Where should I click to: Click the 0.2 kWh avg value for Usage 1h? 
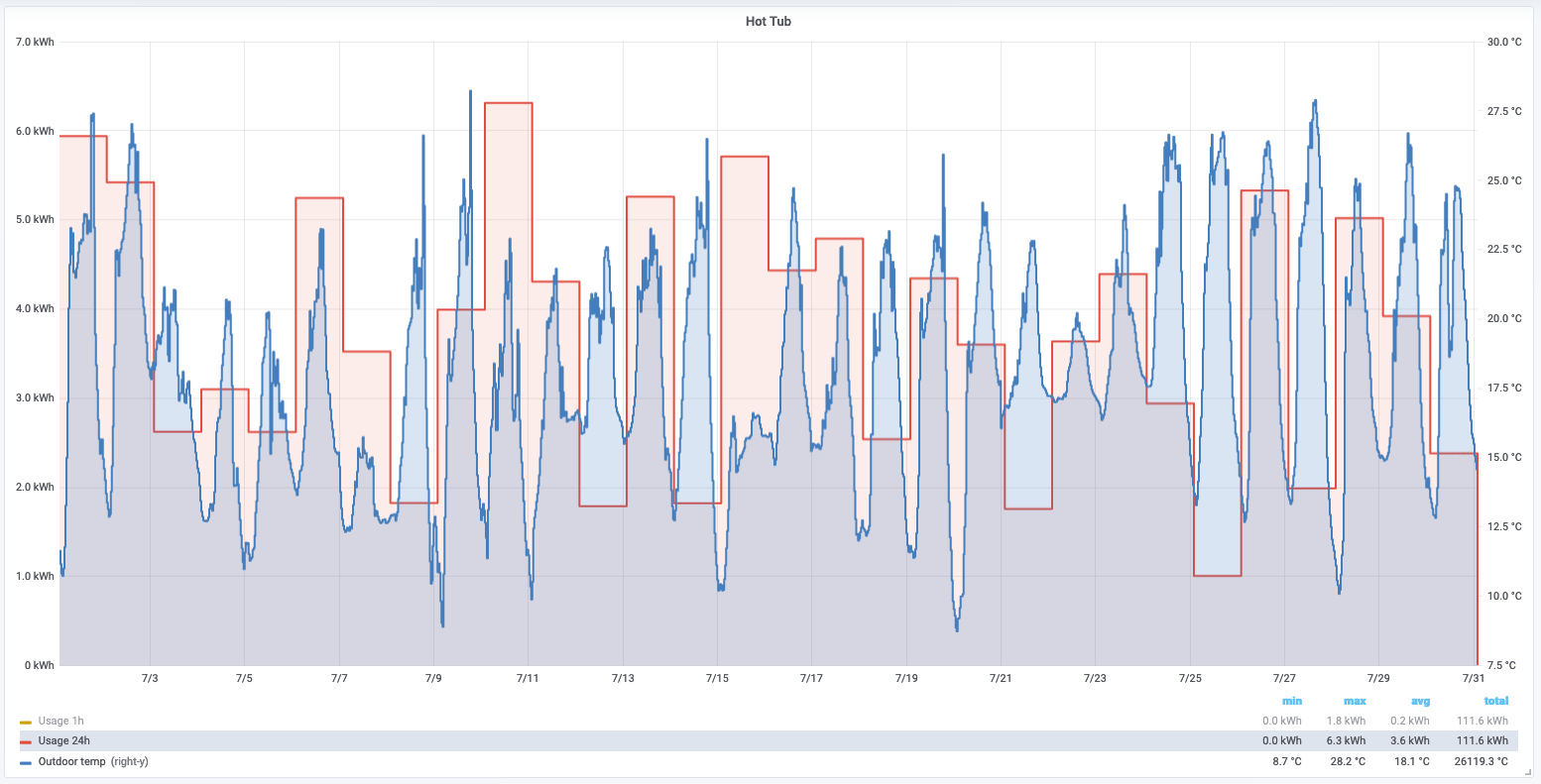point(1411,721)
